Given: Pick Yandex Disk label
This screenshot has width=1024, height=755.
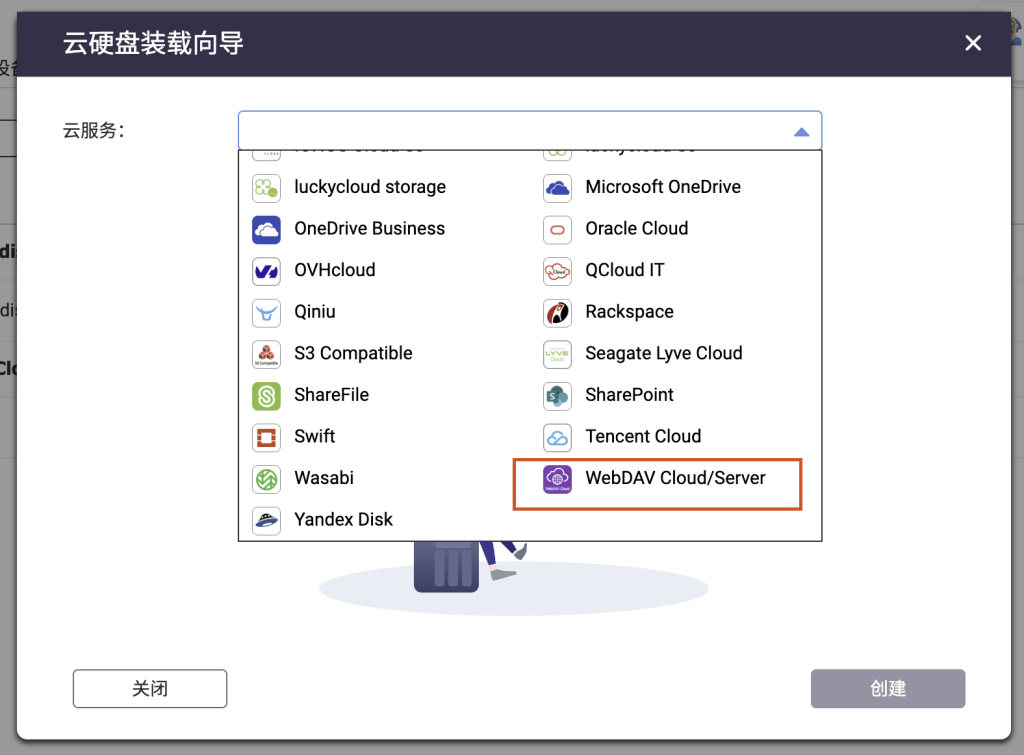Looking at the screenshot, I should 344,519.
